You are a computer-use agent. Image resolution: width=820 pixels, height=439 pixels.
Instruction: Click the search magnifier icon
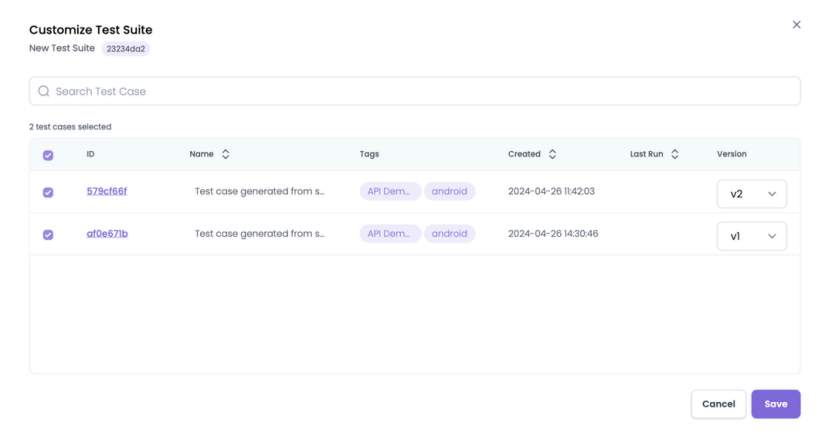tap(44, 92)
